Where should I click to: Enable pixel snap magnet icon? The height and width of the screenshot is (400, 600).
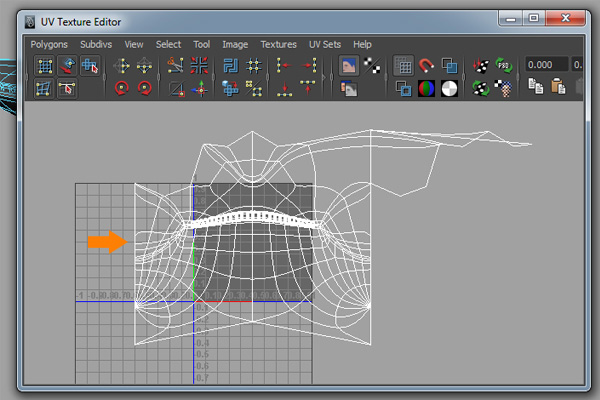427,66
